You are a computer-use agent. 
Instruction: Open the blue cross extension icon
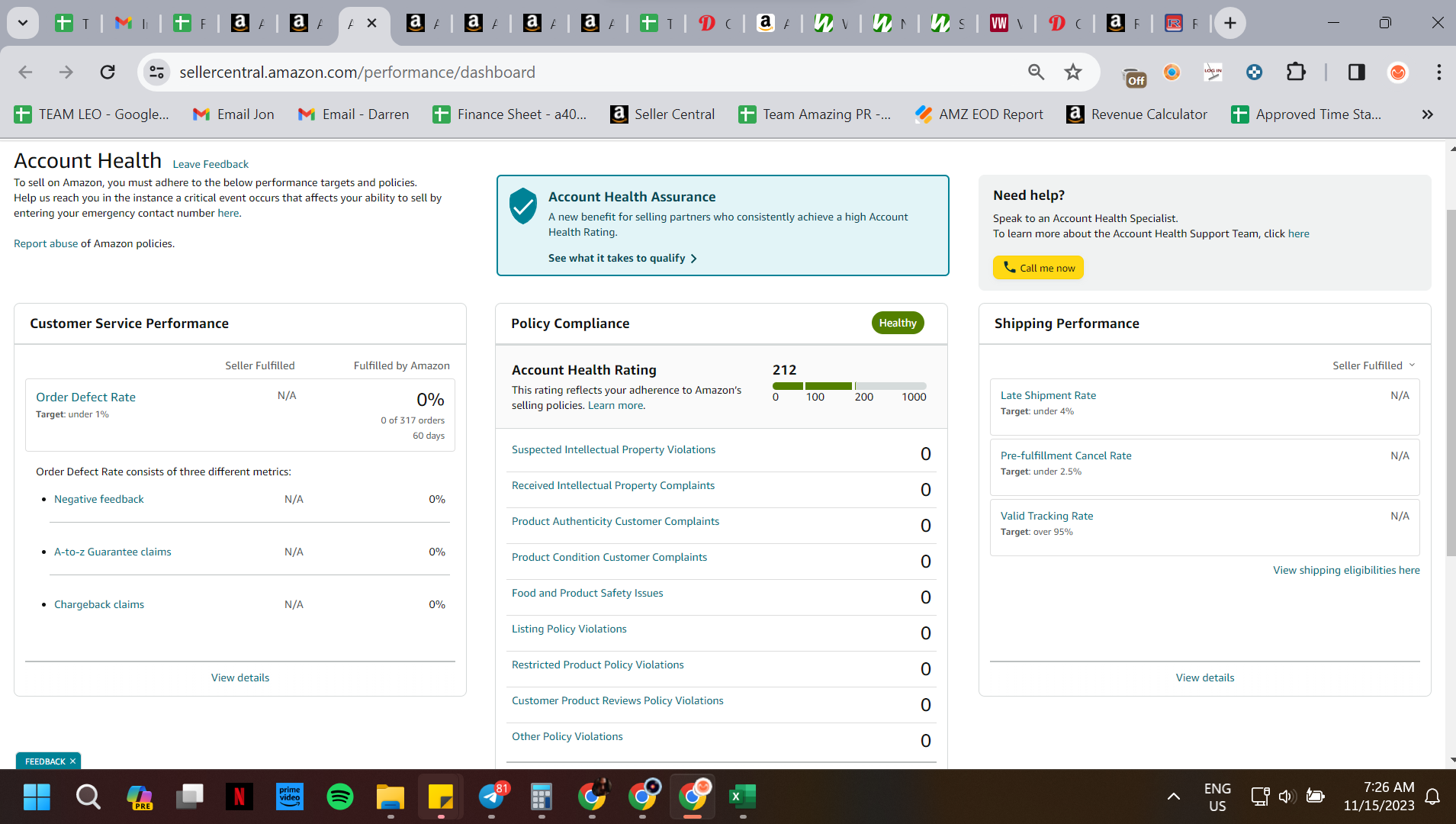[x=1254, y=72]
